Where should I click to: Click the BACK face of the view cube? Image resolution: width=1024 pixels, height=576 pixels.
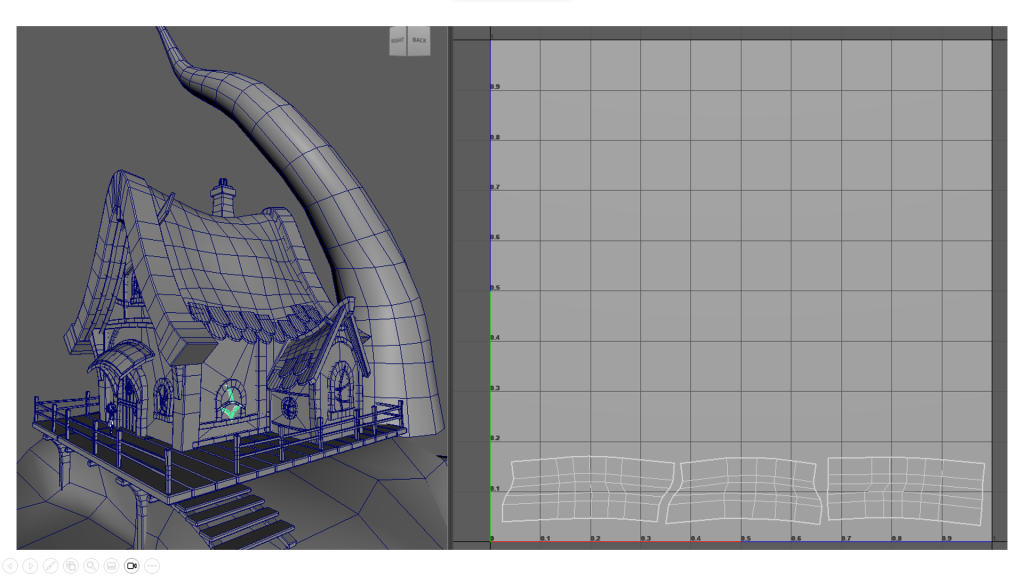click(419, 41)
